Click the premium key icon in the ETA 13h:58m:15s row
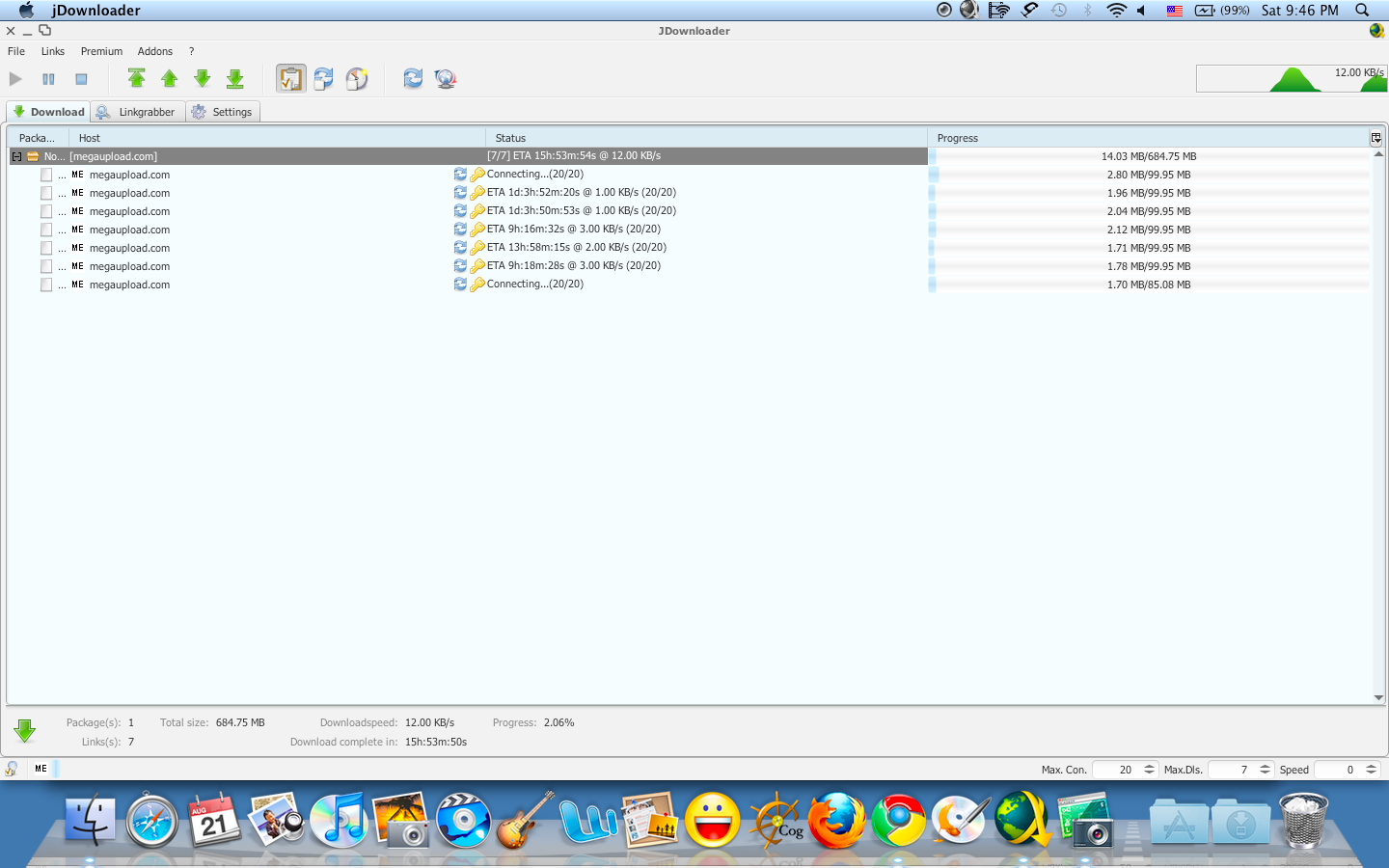Screen dimensions: 1389x868 (x=477, y=247)
